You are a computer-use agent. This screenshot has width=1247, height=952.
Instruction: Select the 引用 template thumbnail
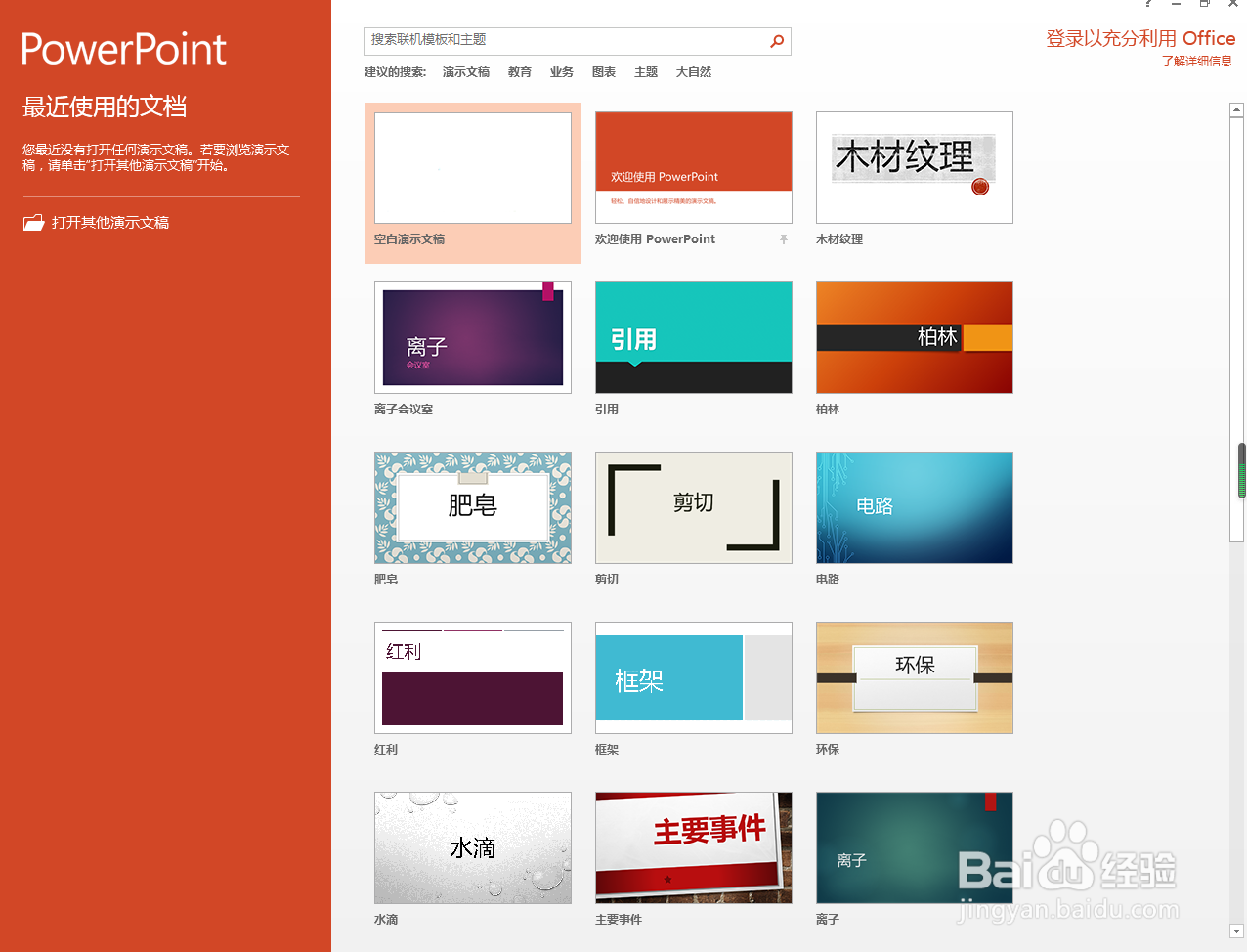pos(694,338)
